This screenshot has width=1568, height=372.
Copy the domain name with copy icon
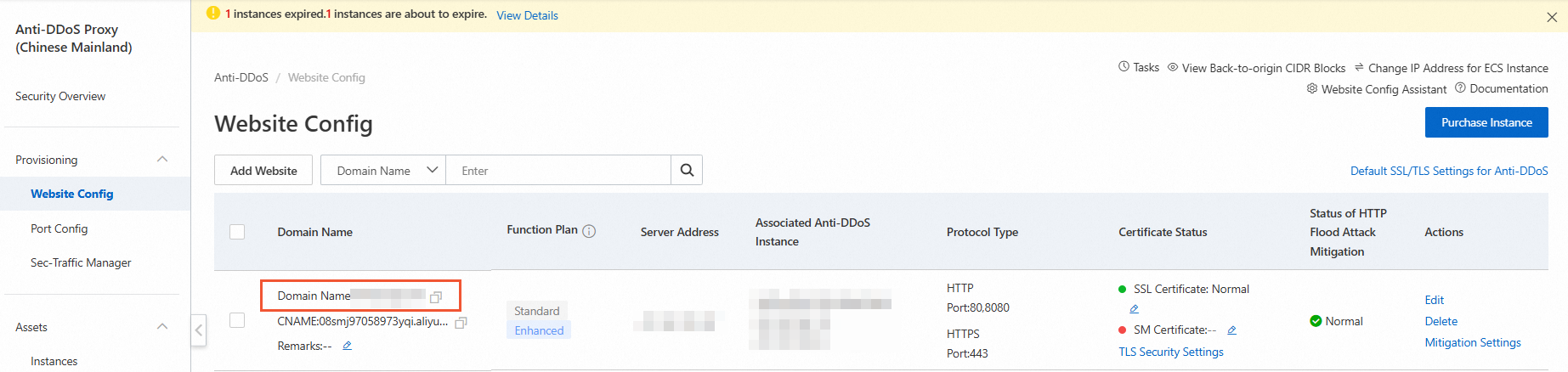pyautogui.click(x=436, y=296)
